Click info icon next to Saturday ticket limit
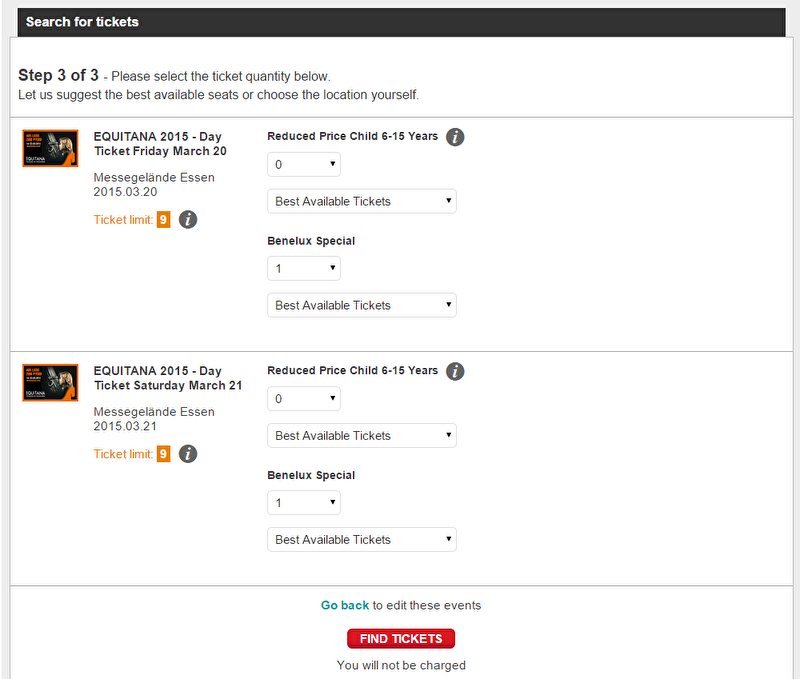The image size is (800, 679). coord(188,454)
